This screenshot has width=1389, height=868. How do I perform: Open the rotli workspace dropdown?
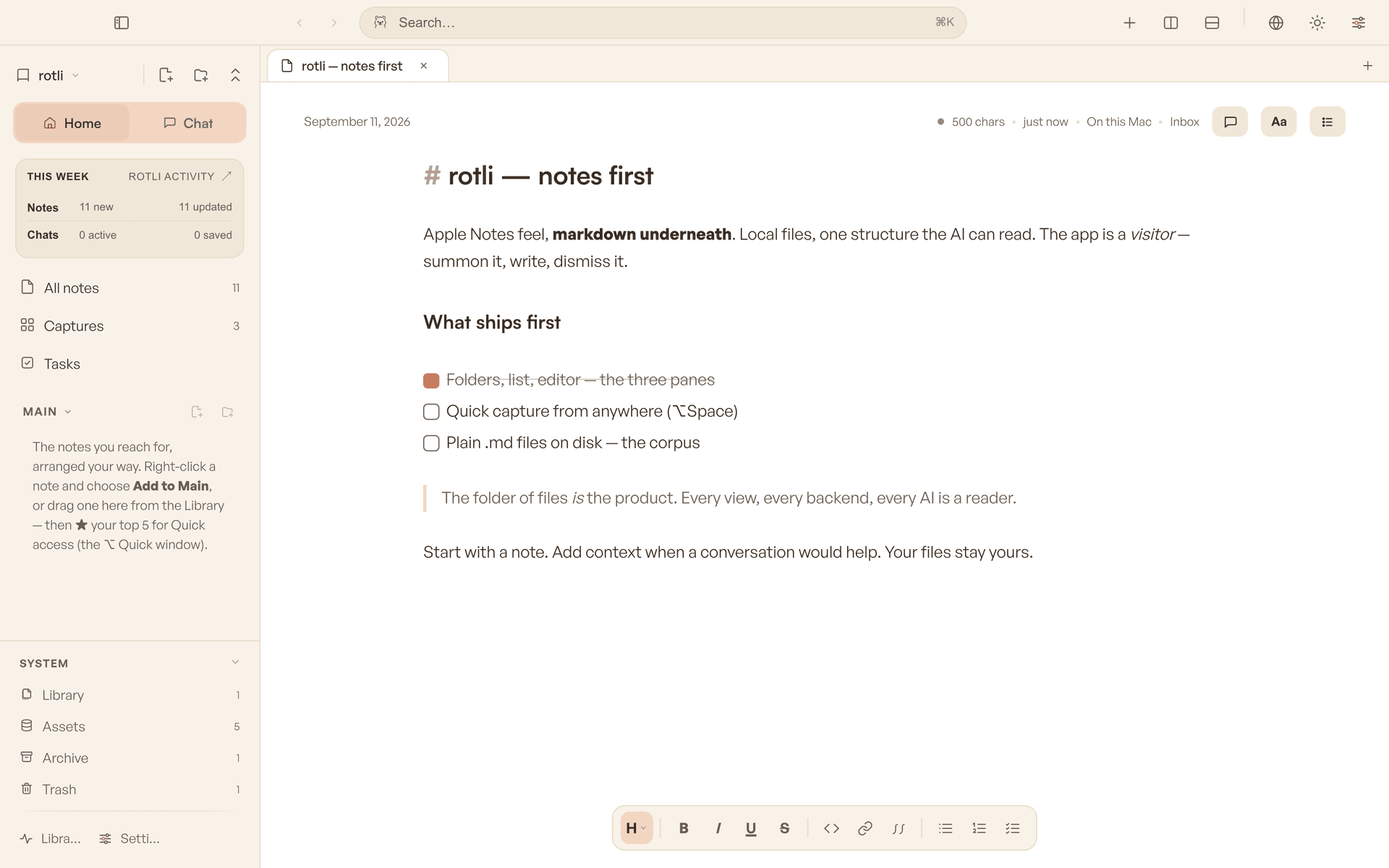(48, 75)
